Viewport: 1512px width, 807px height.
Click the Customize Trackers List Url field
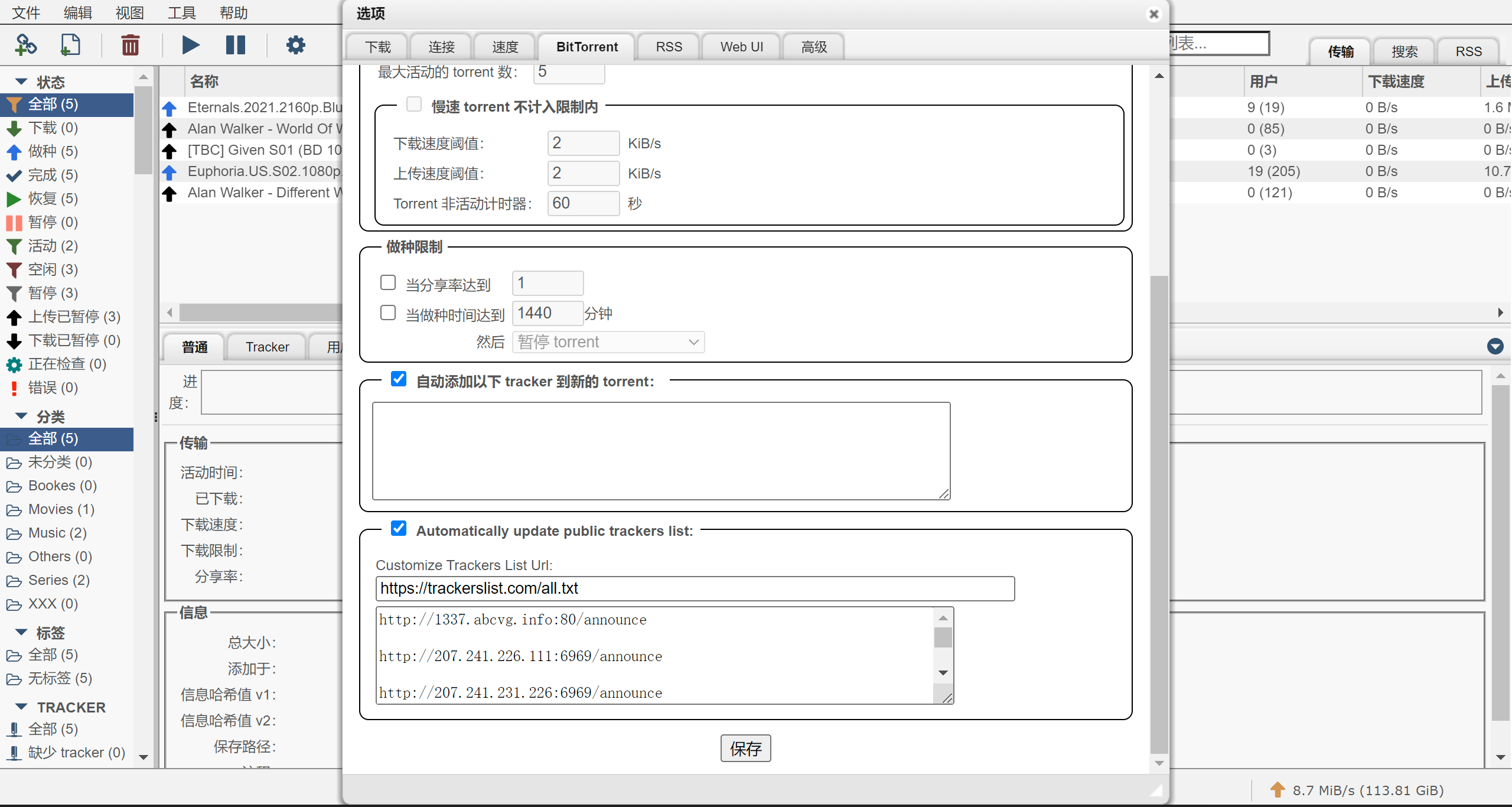(695, 588)
